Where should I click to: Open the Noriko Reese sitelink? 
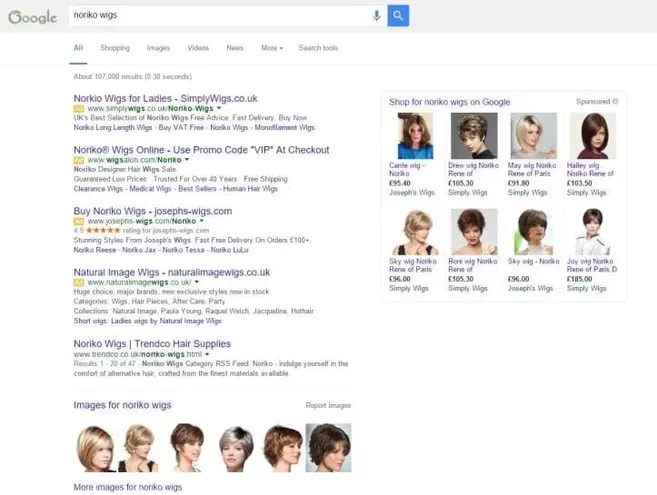[x=95, y=250]
